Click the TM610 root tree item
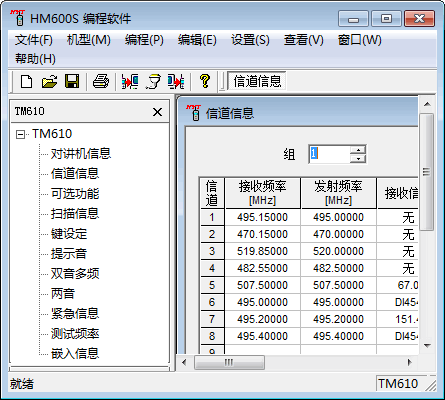The width and height of the screenshot is (445, 400). [52, 134]
